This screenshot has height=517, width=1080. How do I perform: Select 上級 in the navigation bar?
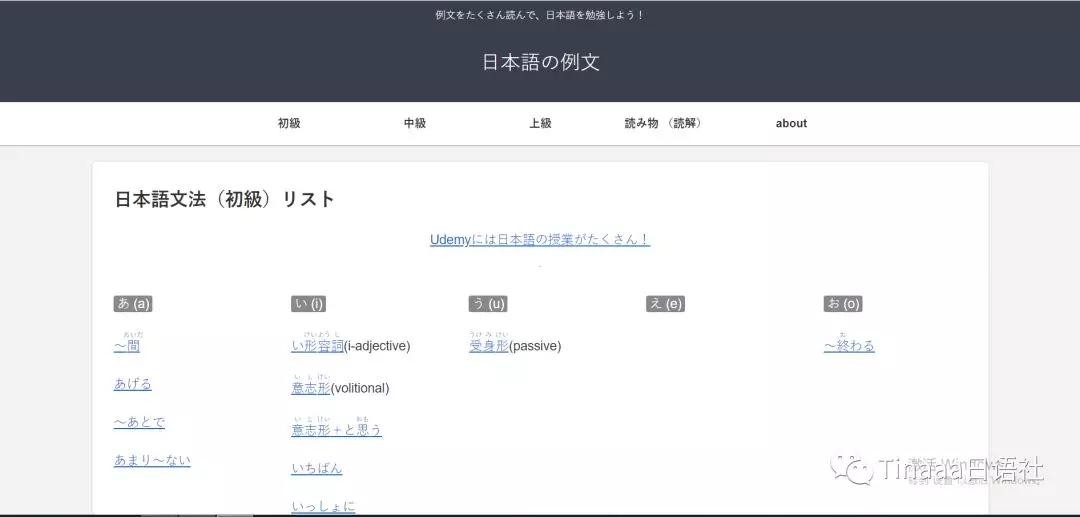[540, 123]
